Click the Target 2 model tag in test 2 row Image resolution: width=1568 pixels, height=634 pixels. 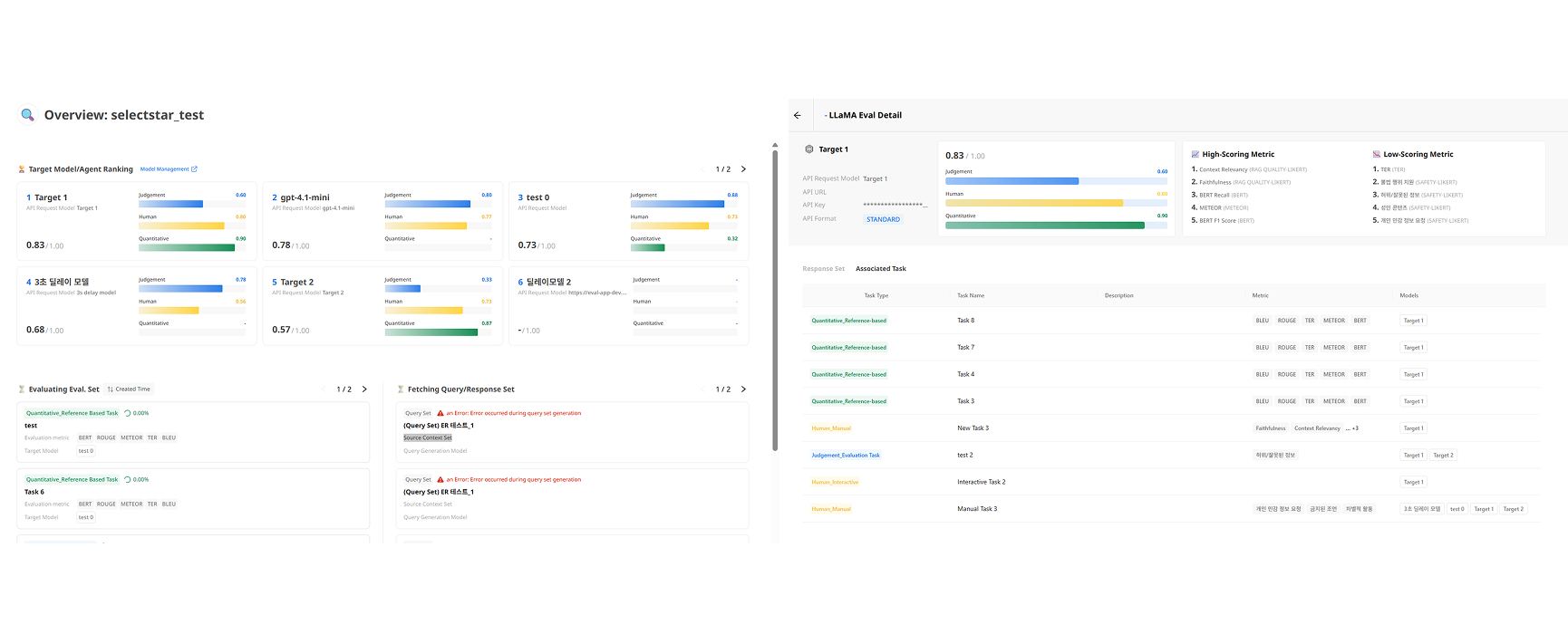(1443, 456)
